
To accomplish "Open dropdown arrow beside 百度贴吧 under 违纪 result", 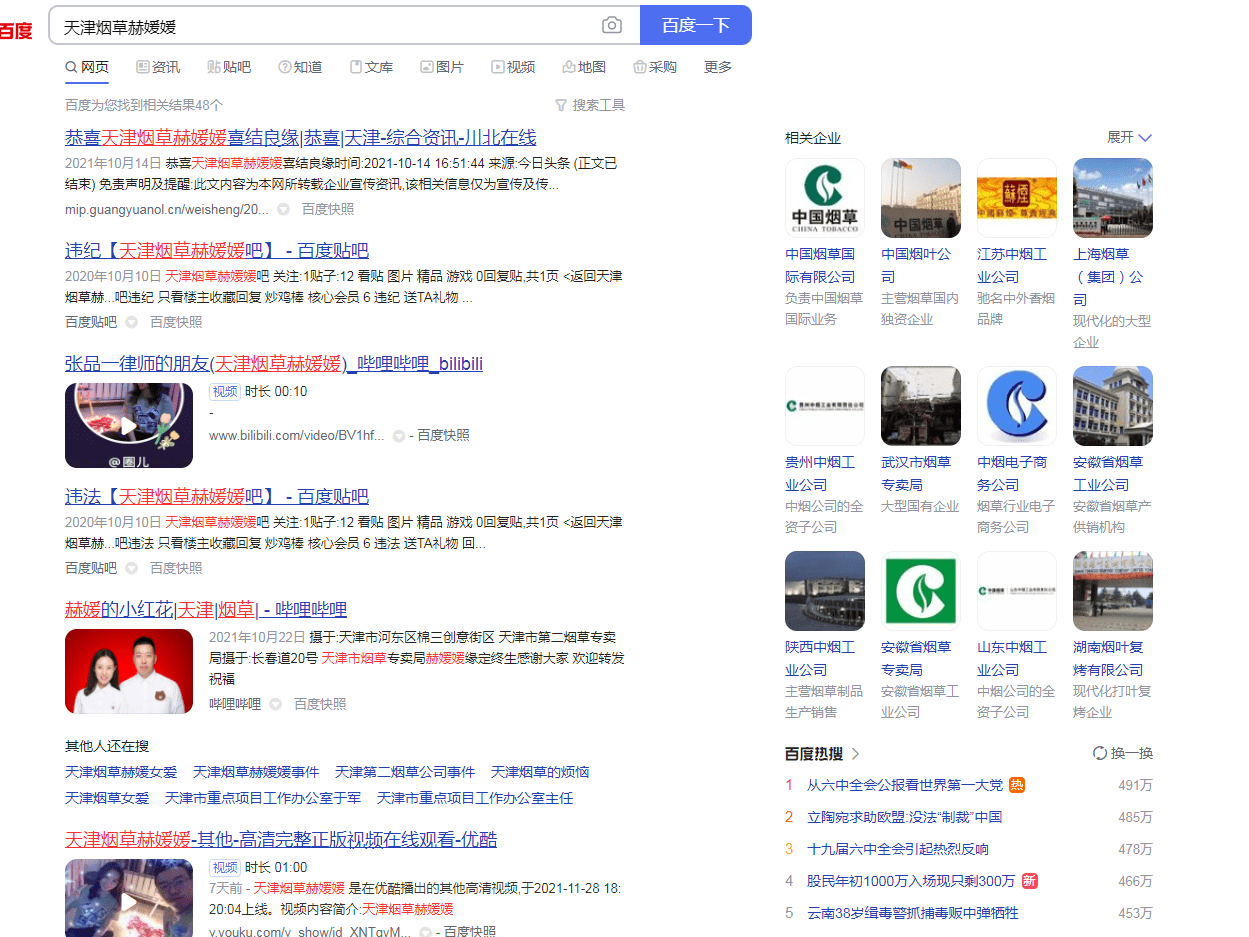I will pyautogui.click(x=131, y=323).
